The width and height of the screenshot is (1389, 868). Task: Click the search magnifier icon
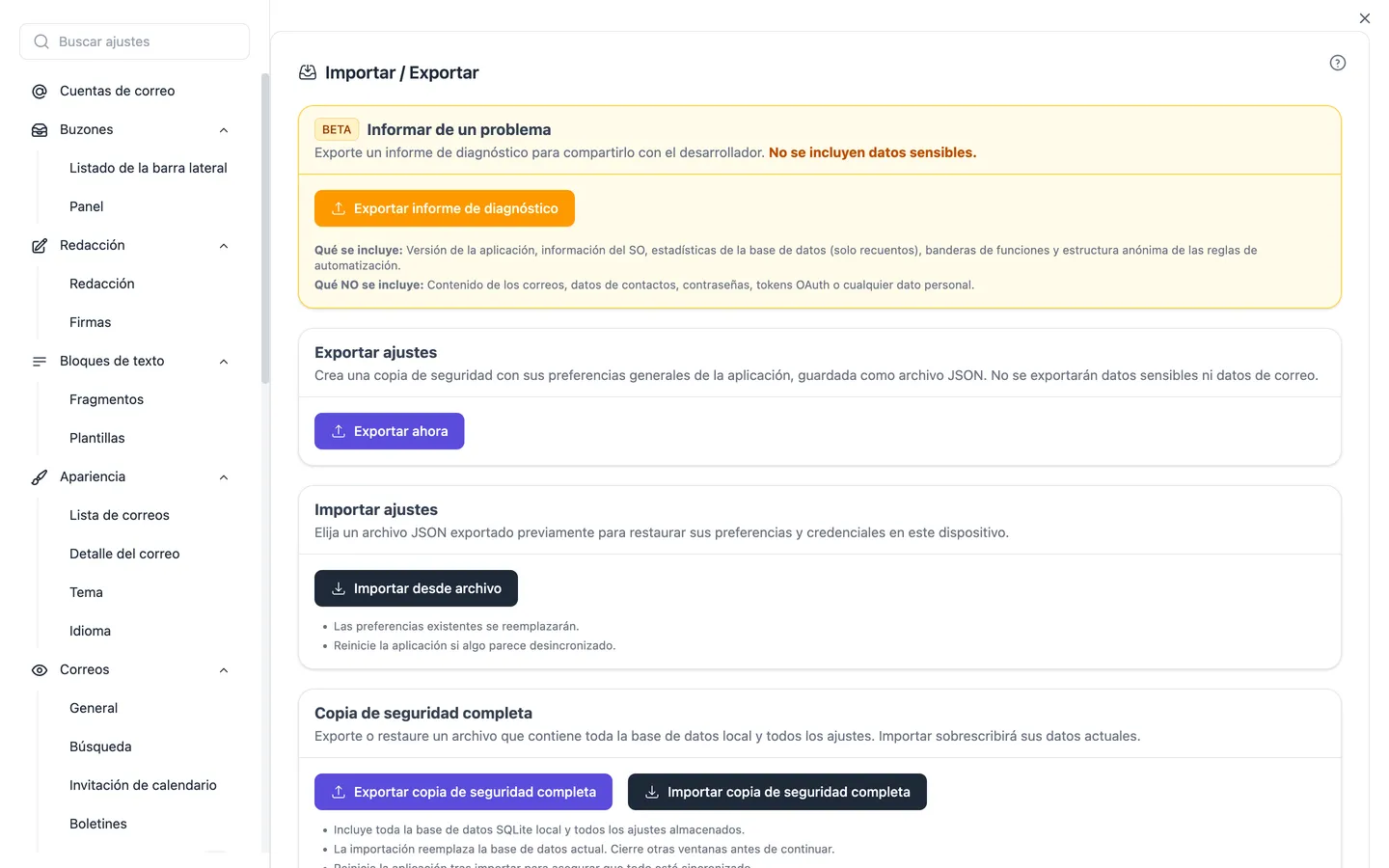(41, 41)
